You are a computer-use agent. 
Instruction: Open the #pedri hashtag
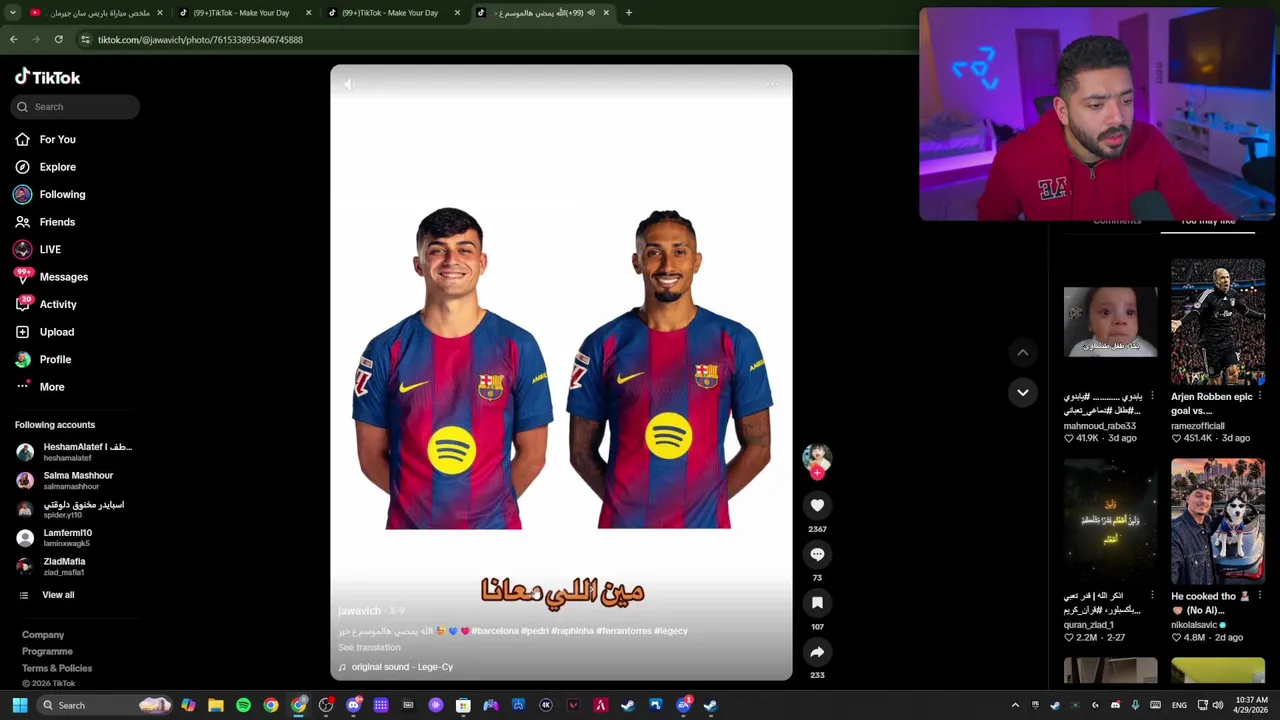535,631
